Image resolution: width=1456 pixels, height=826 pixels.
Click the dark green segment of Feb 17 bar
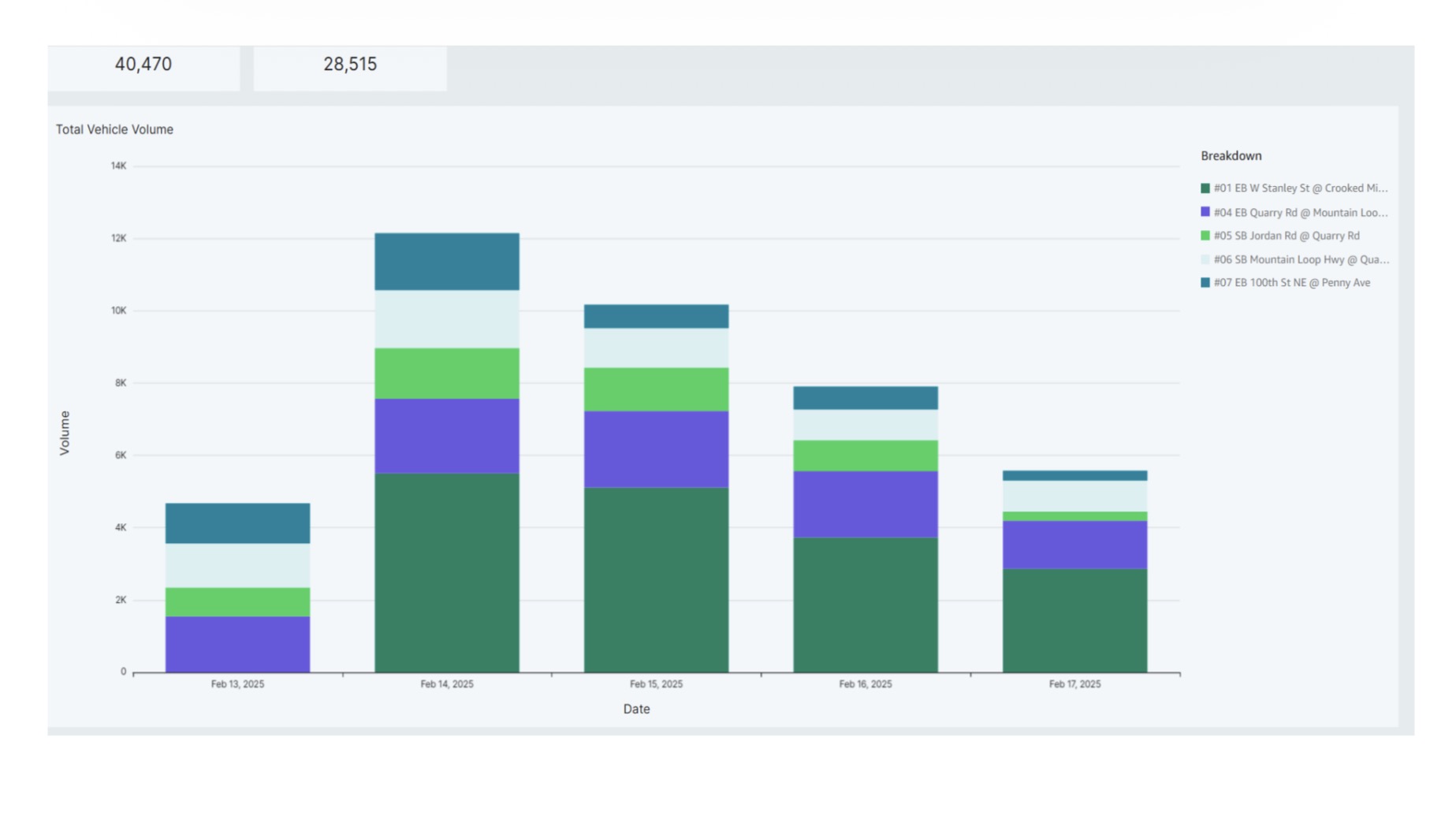tap(1074, 620)
